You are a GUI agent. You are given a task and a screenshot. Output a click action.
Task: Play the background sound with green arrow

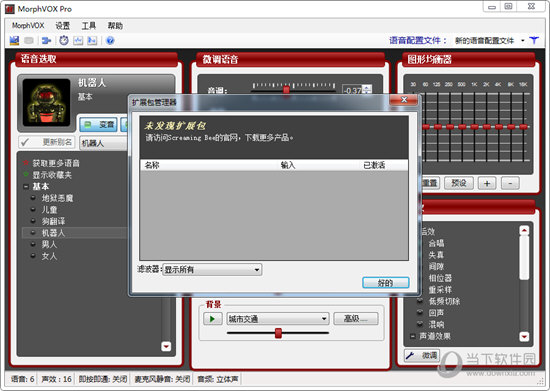coord(213,319)
